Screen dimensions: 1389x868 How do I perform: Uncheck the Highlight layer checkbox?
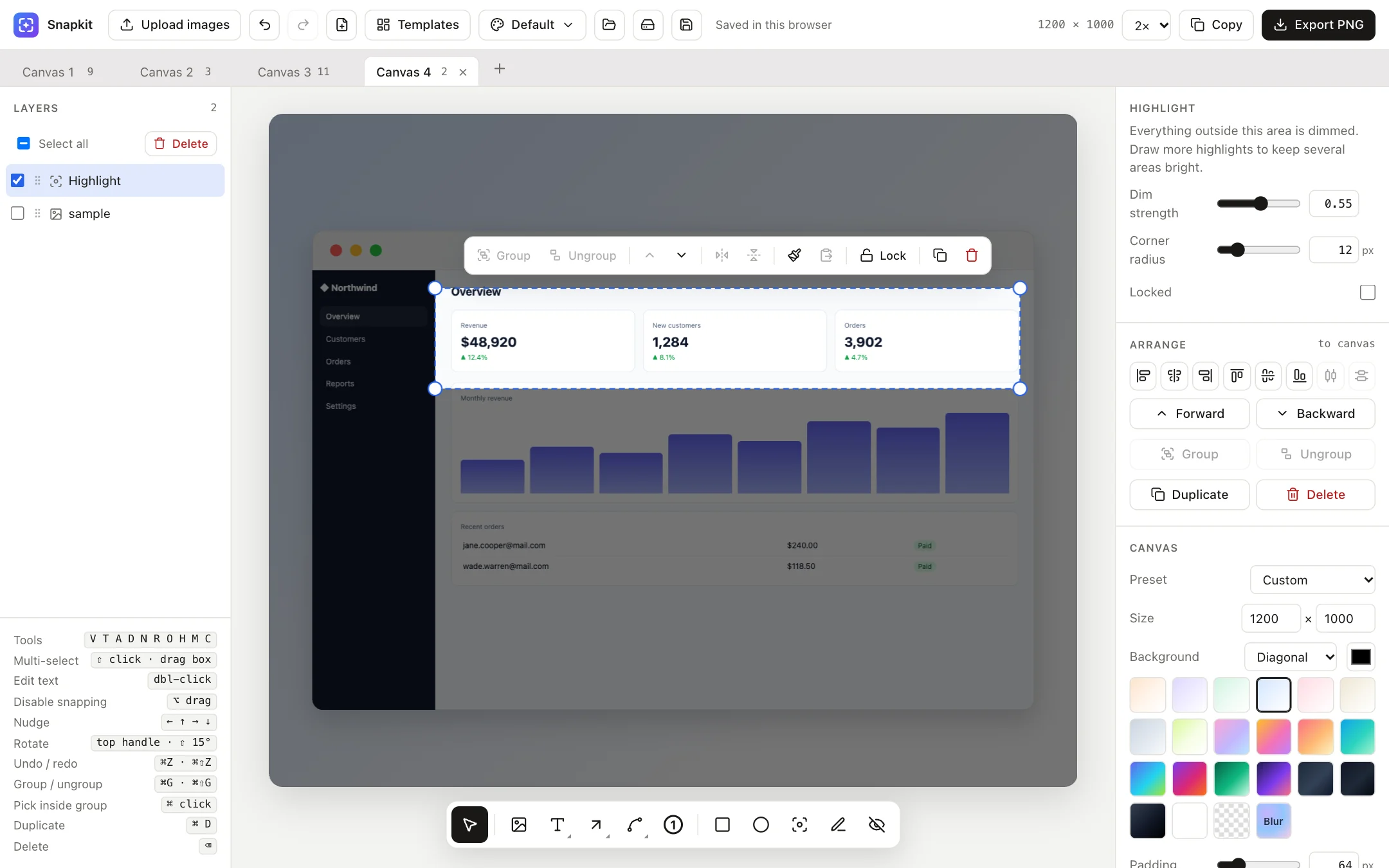(x=18, y=181)
